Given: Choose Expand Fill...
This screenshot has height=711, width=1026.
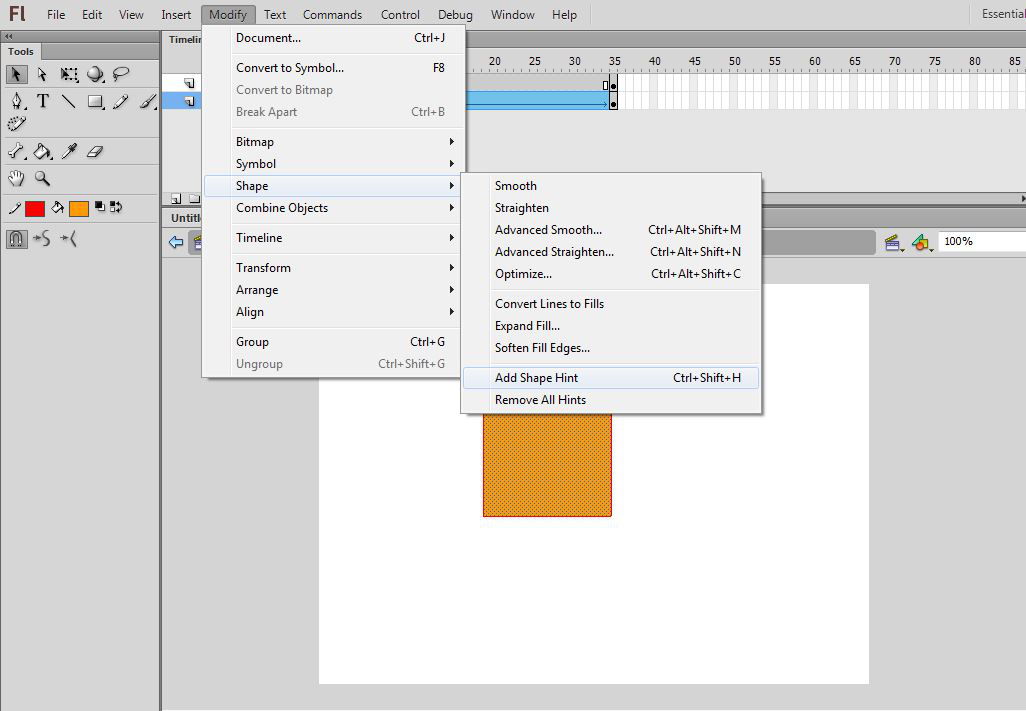Looking at the screenshot, I should click(x=611, y=326).
